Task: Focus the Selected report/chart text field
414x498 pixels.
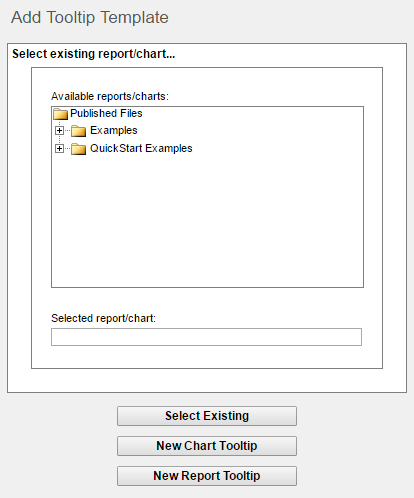Action: pos(206,337)
